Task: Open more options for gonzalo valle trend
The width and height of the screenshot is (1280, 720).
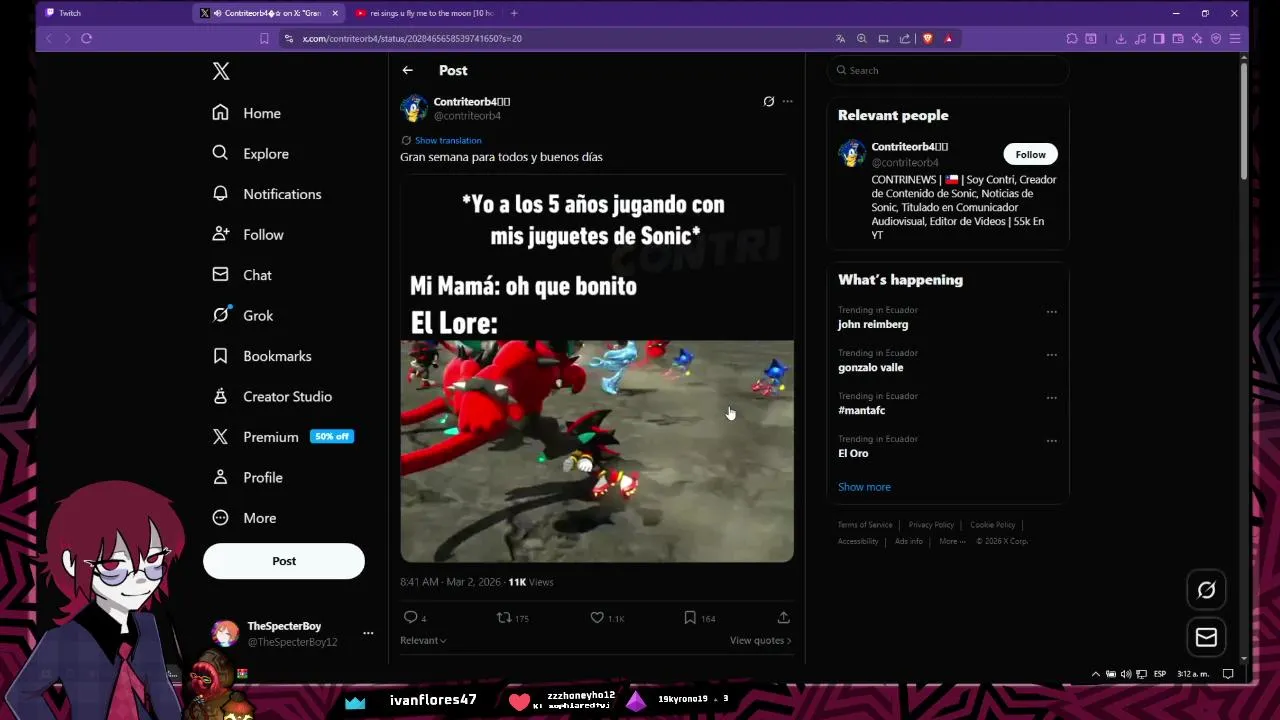Action: pyautogui.click(x=1051, y=355)
